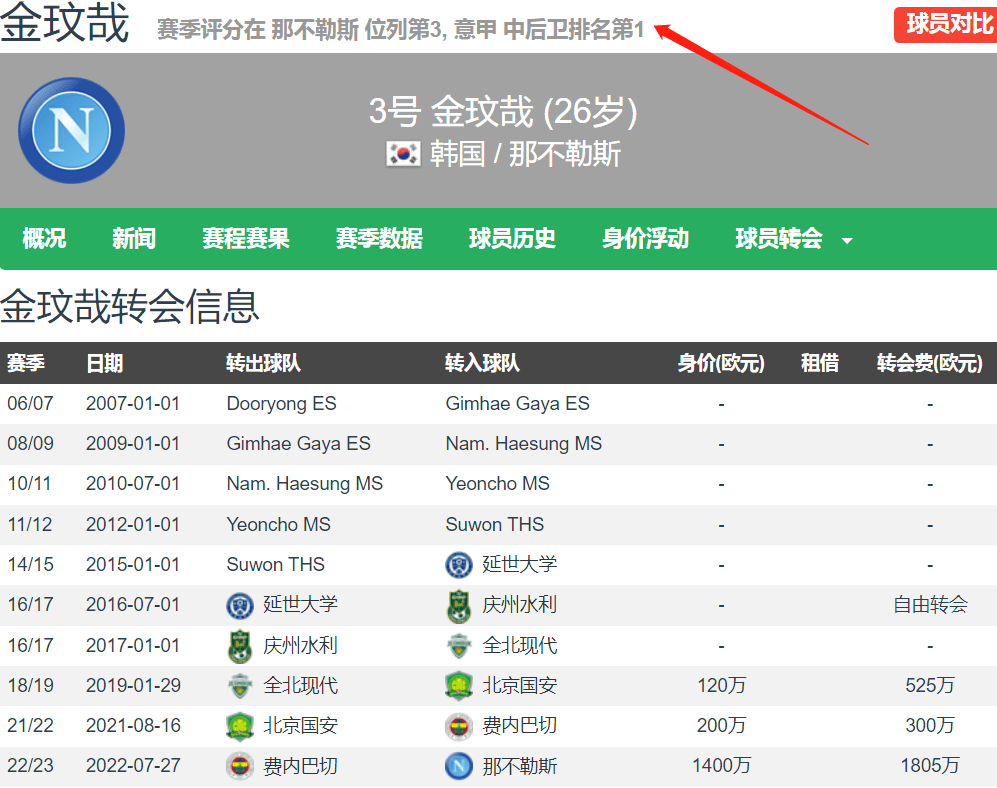Screen dimensions: 997x788
Task: Click the South Korea flag icon
Action: [403, 154]
